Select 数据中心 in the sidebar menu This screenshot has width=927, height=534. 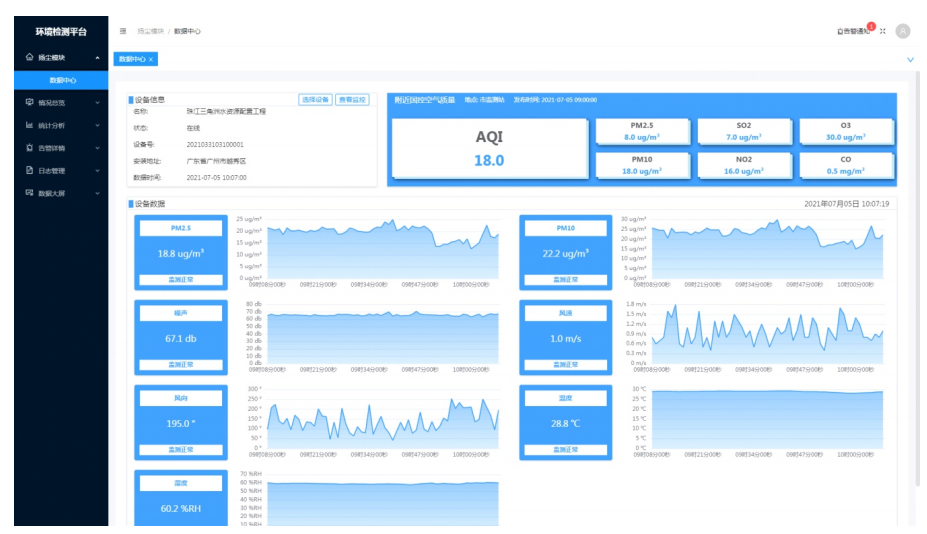[x=62, y=80]
